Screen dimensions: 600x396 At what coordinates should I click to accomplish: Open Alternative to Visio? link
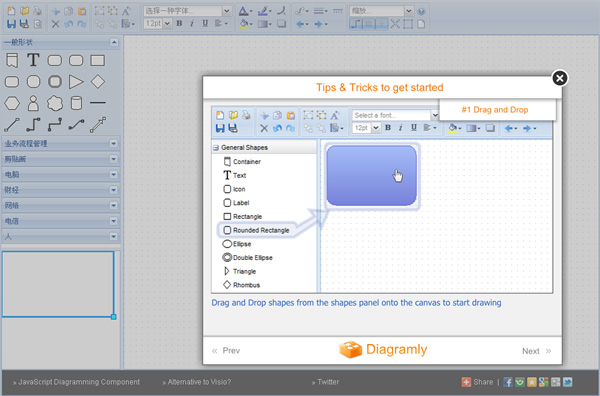click(197, 382)
